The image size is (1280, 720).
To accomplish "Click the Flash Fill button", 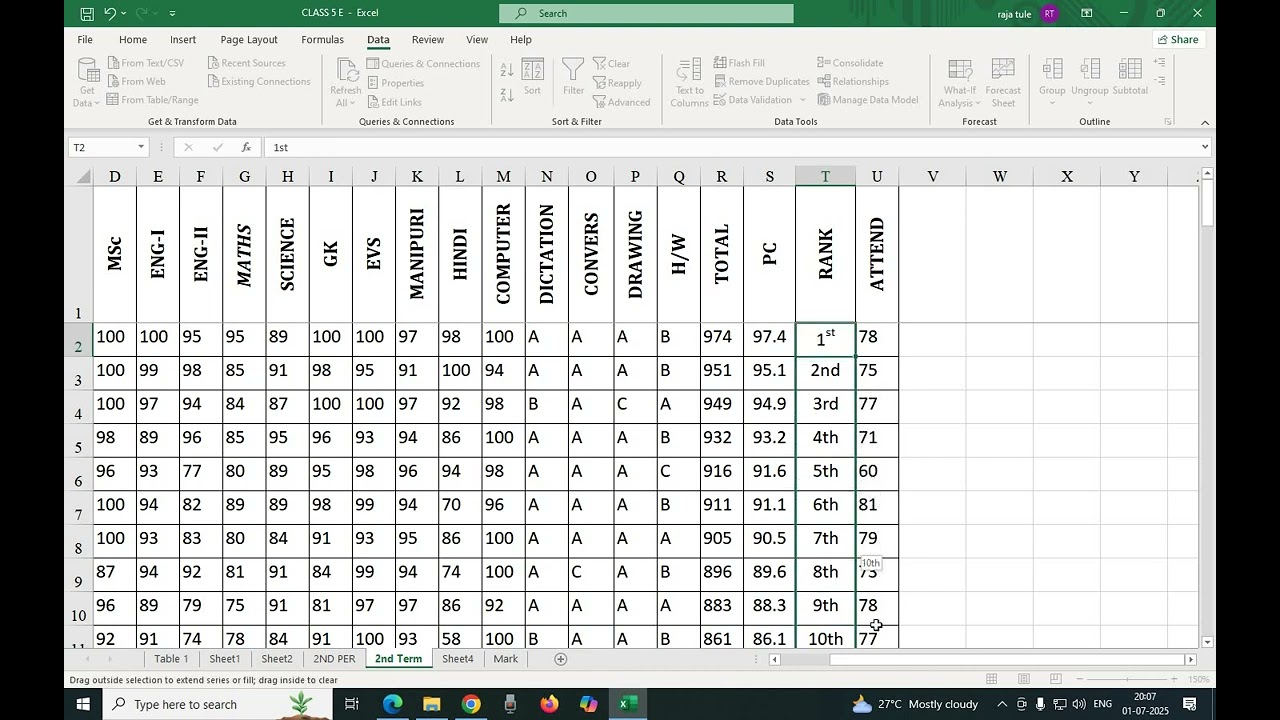I will tap(739, 63).
